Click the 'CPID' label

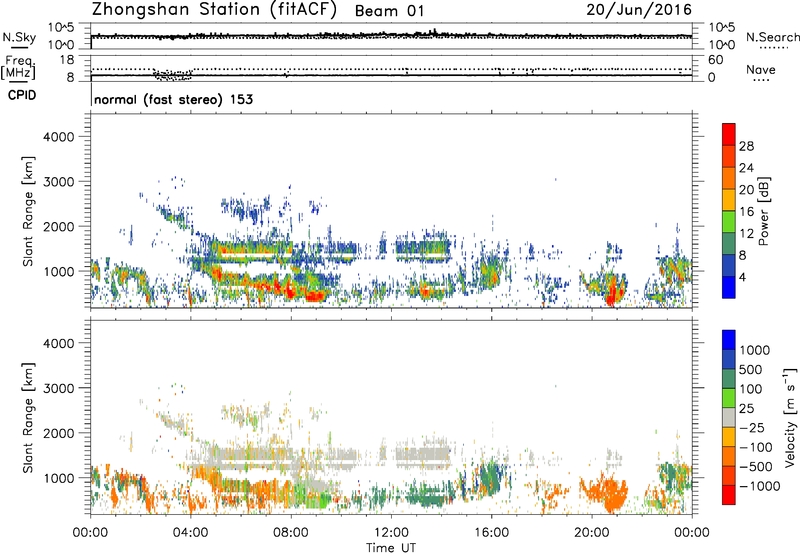pos(22,95)
